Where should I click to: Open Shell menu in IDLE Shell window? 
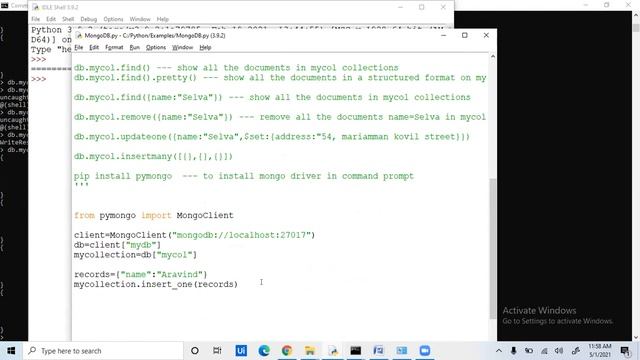tap(68, 19)
